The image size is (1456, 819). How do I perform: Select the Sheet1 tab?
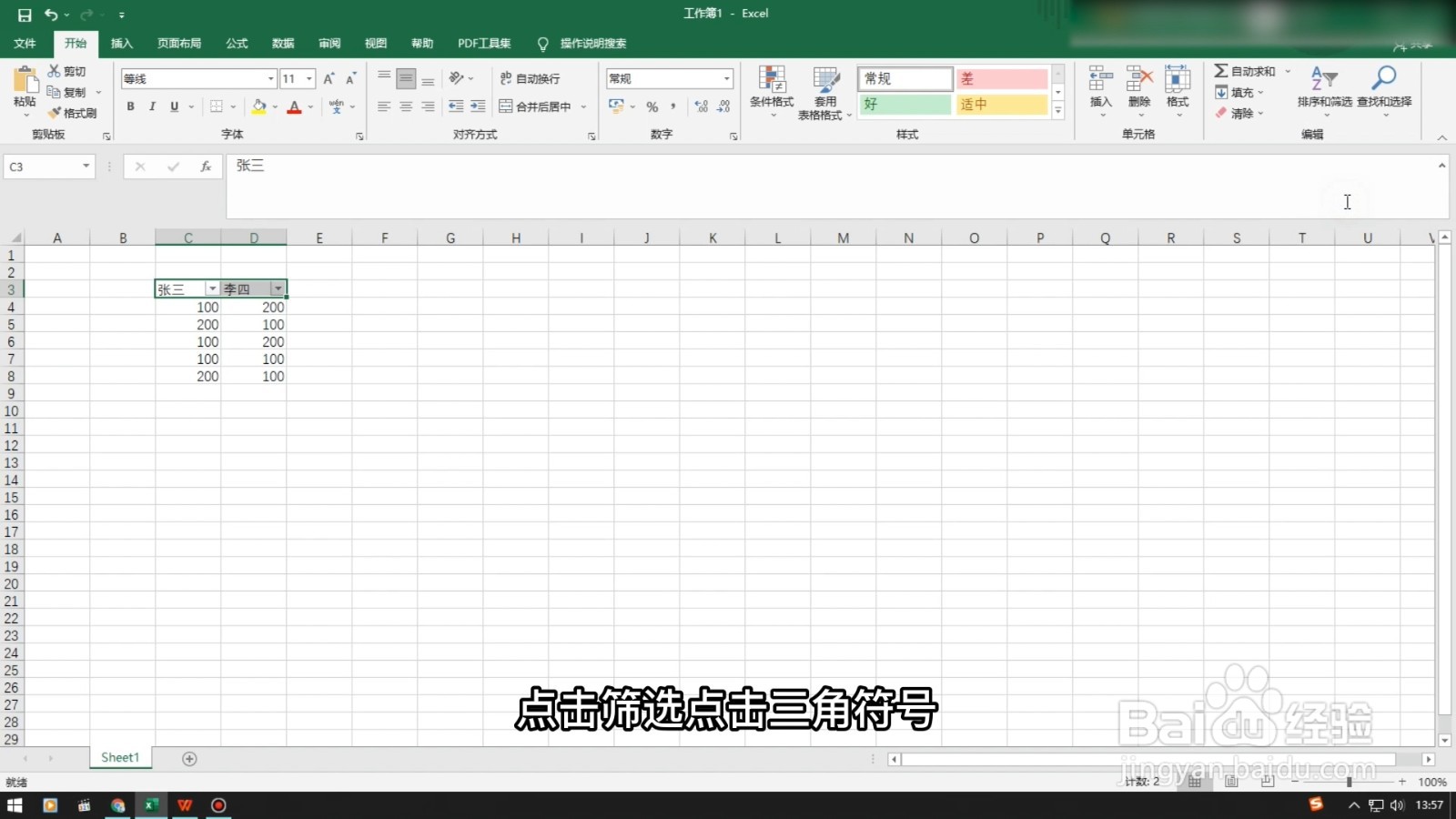tap(120, 758)
